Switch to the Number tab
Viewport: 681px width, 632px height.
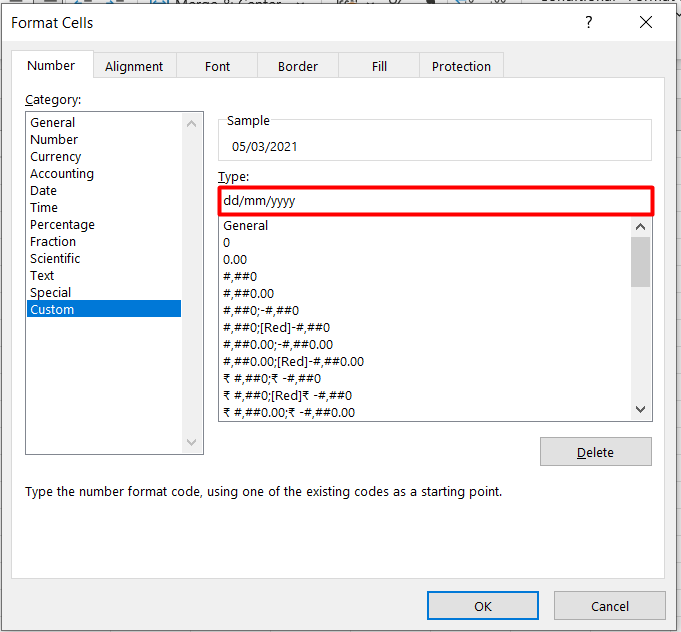pyautogui.click(x=51, y=66)
